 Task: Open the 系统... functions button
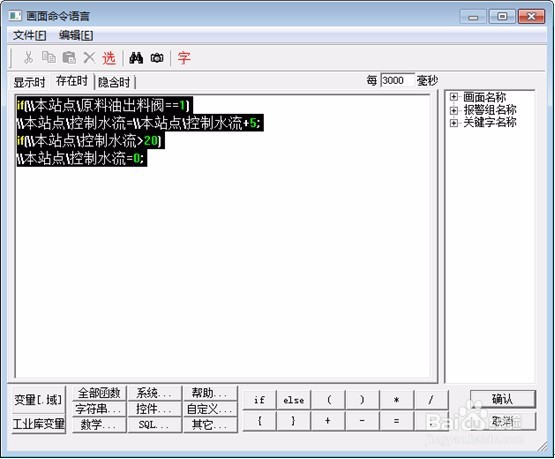155,393
